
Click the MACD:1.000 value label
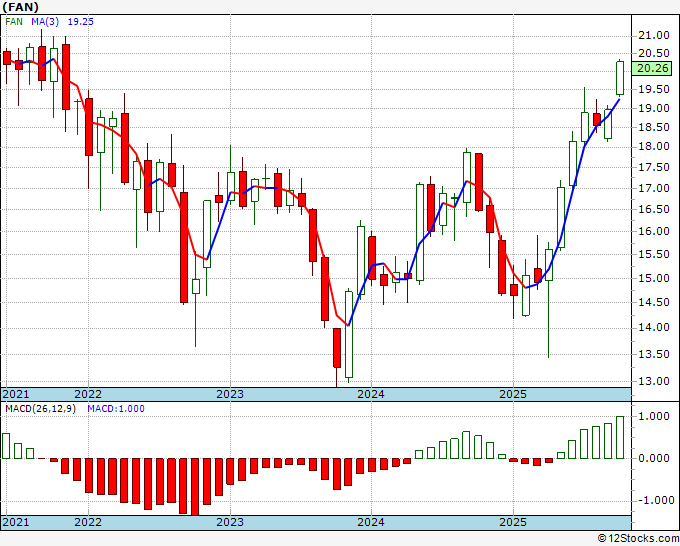(x=116, y=409)
